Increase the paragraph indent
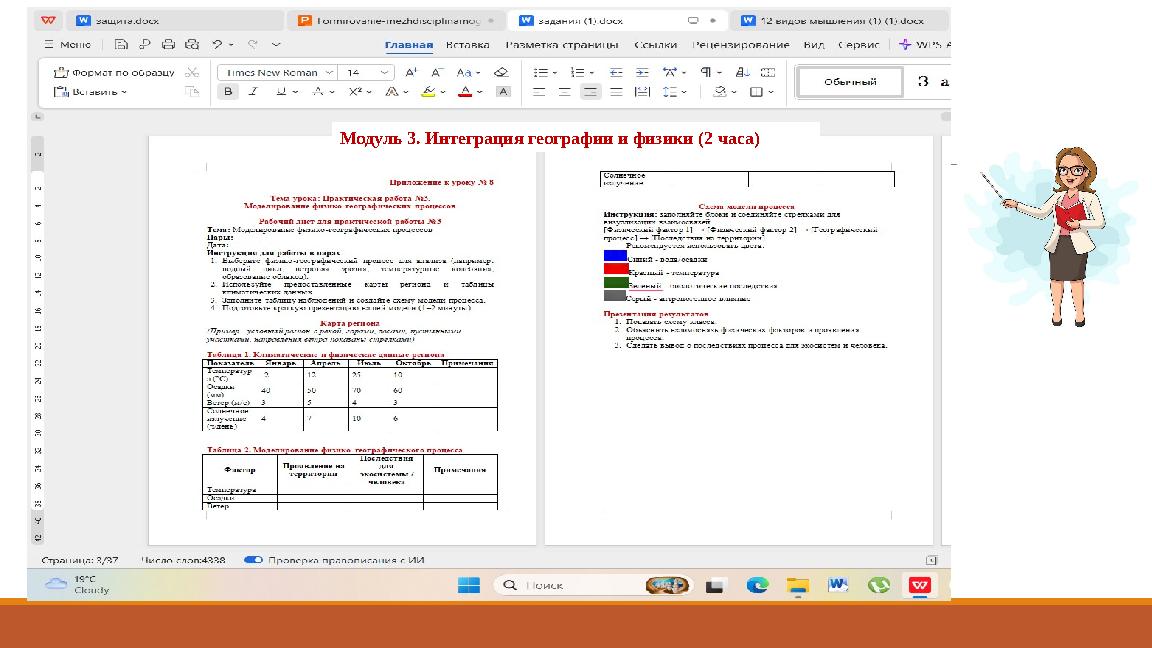This screenshot has height=648, width=1152. [643, 72]
